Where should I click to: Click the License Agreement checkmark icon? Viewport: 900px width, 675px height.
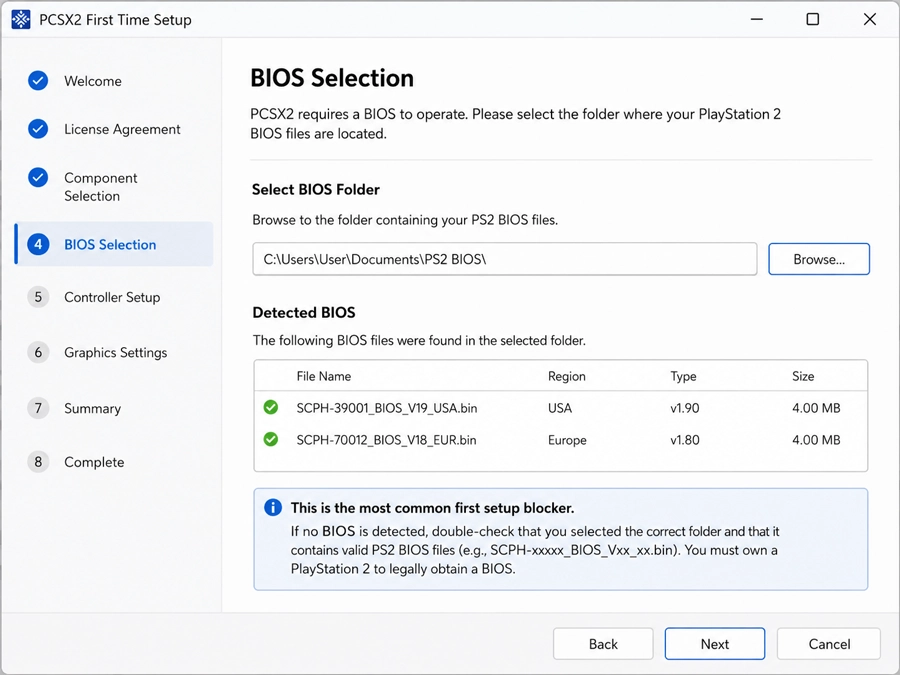coord(38,129)
